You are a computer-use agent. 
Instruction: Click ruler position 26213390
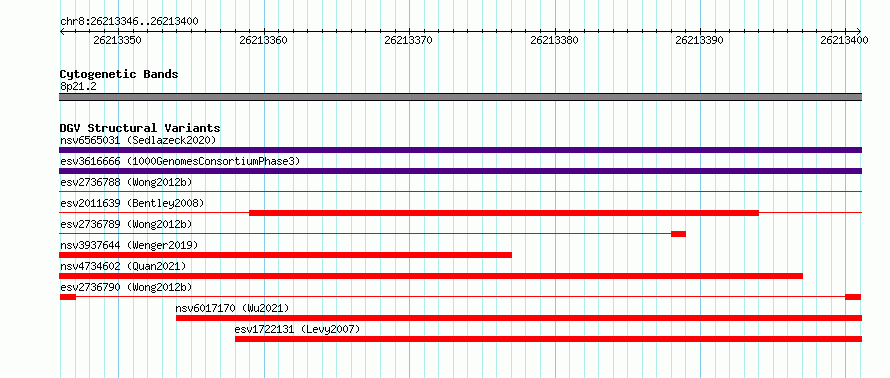[x=699, y=40]
